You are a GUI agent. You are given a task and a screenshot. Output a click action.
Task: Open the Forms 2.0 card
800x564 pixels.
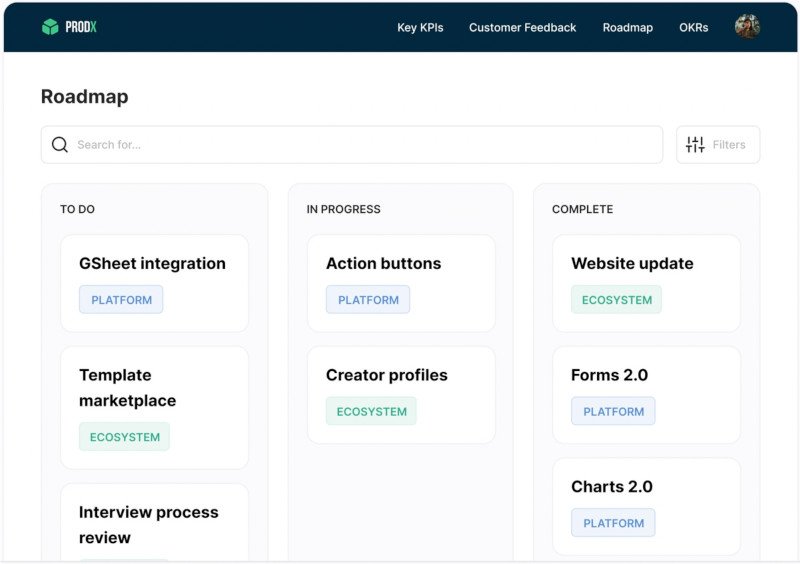[x=646, y=395]
